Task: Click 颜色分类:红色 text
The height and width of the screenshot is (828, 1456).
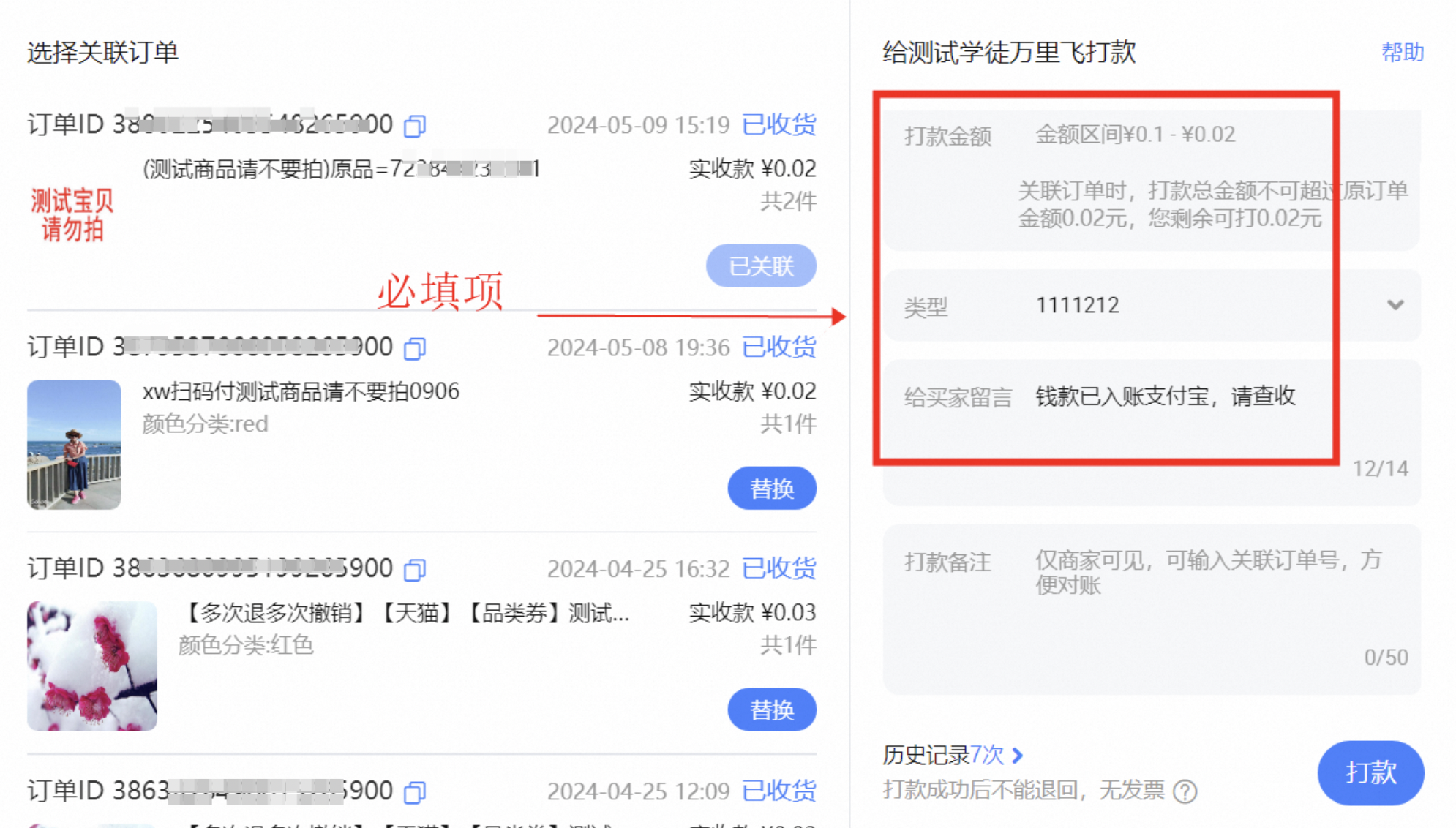Action: 246,645
